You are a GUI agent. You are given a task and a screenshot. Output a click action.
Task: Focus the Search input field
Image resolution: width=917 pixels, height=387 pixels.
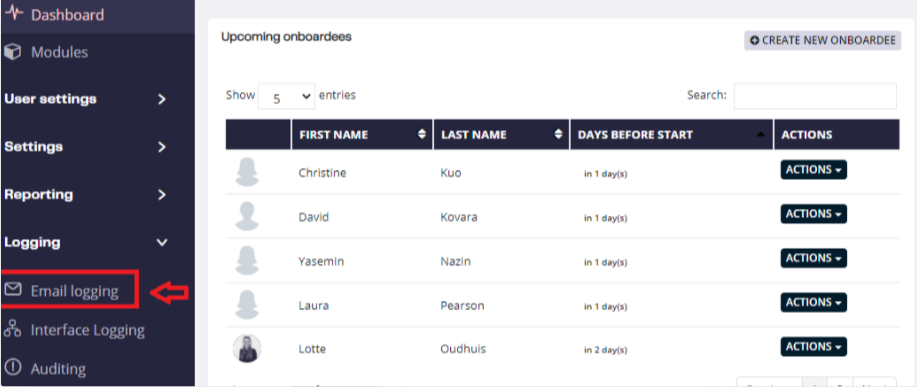pyautogui.click(x=815, y=96)
